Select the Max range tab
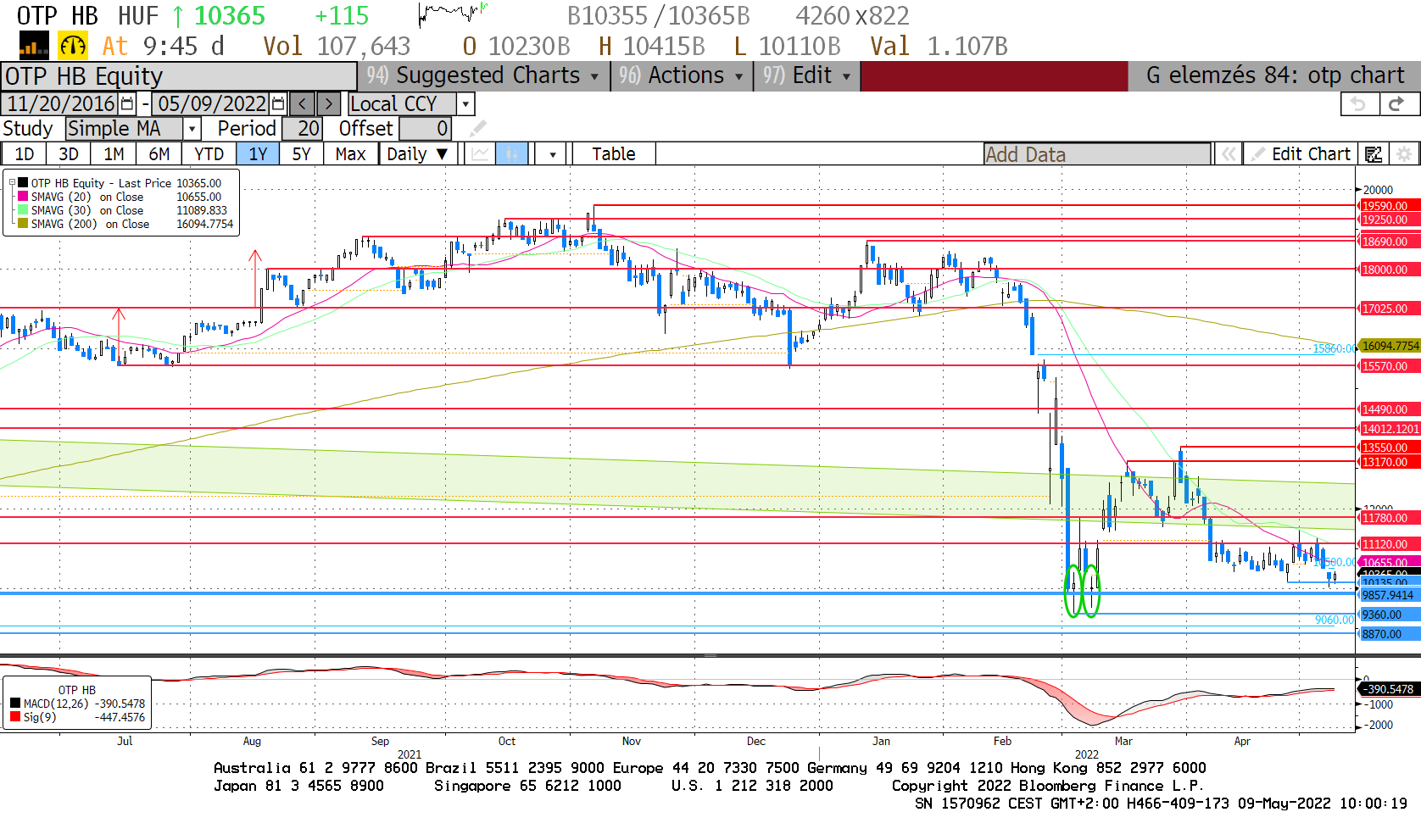The height and width of the screenshot is (840, 1421). (x=350, y=154)
